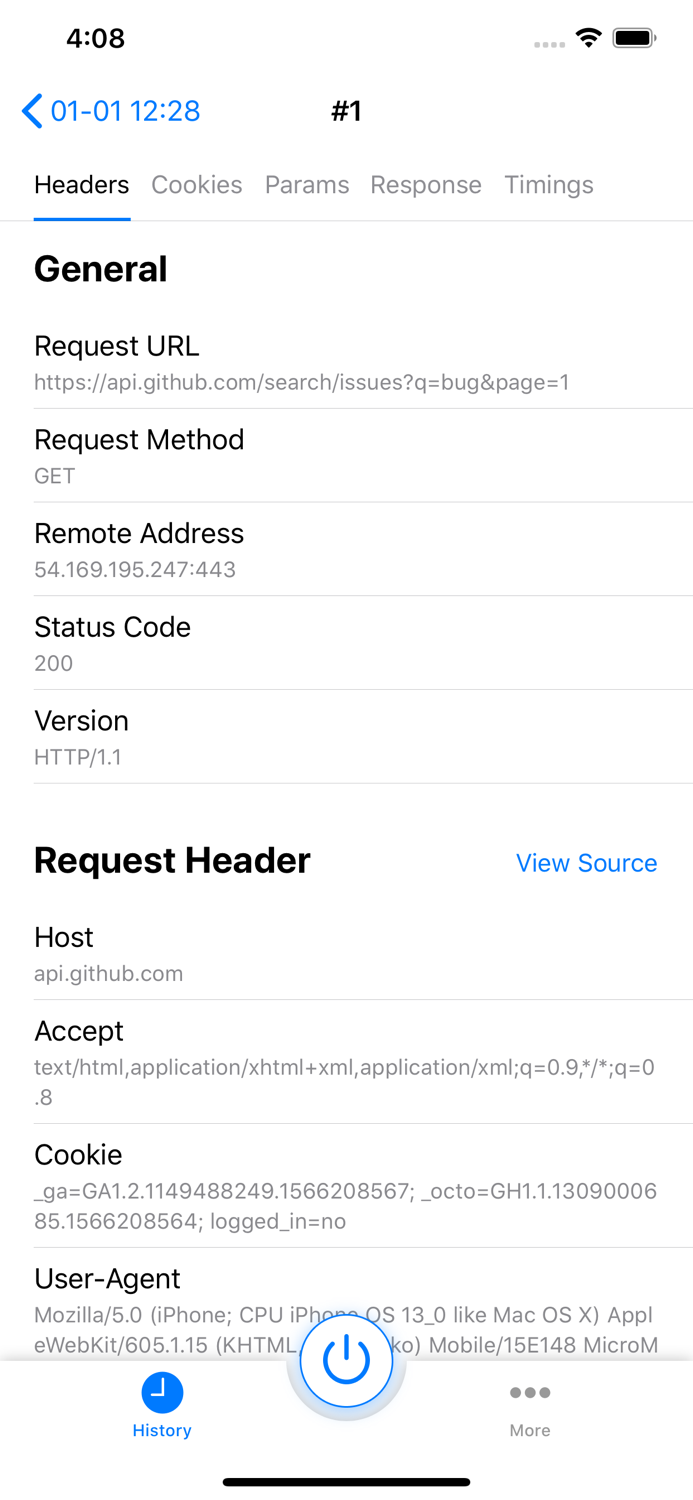
Task: Select the Params tab
Action: (x=306, y=185)
